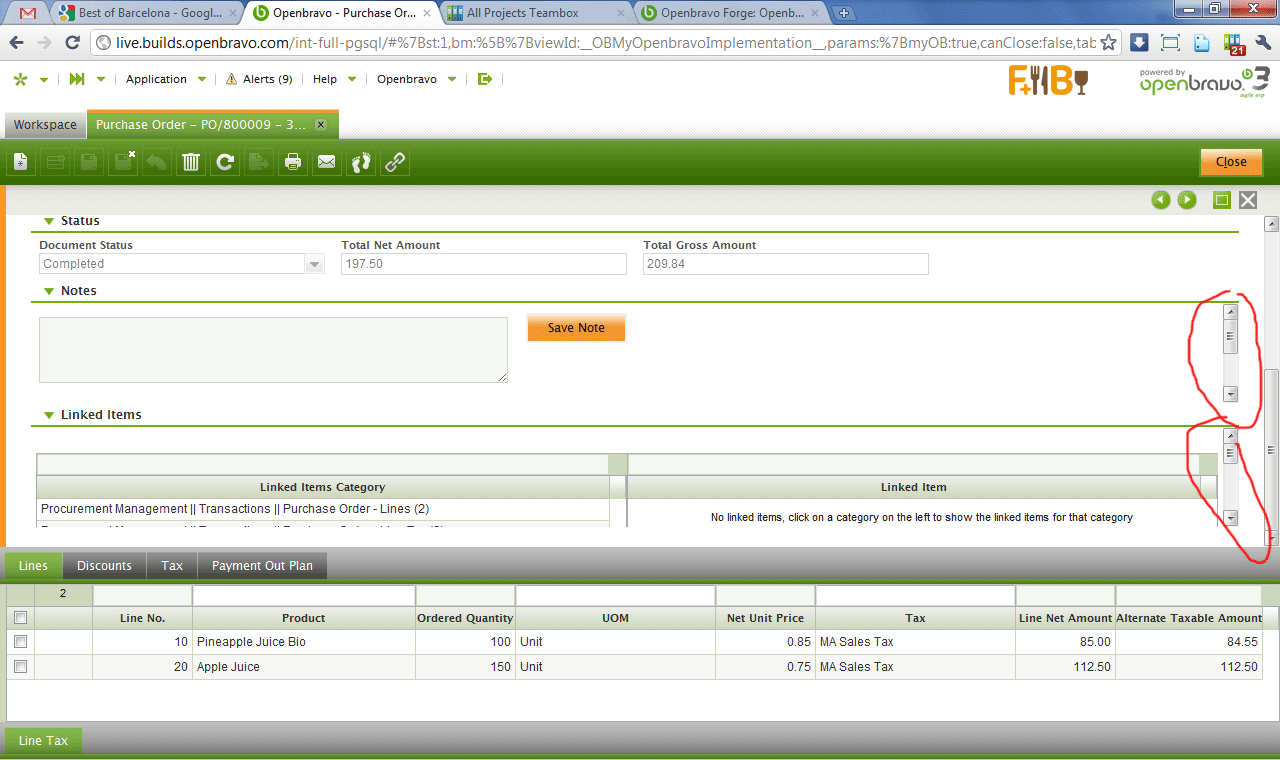Click the main form's vertical scrollbar thumb
Image resolution: width=1280 pixels, height=760 pixels.
tap(1271, 449)
